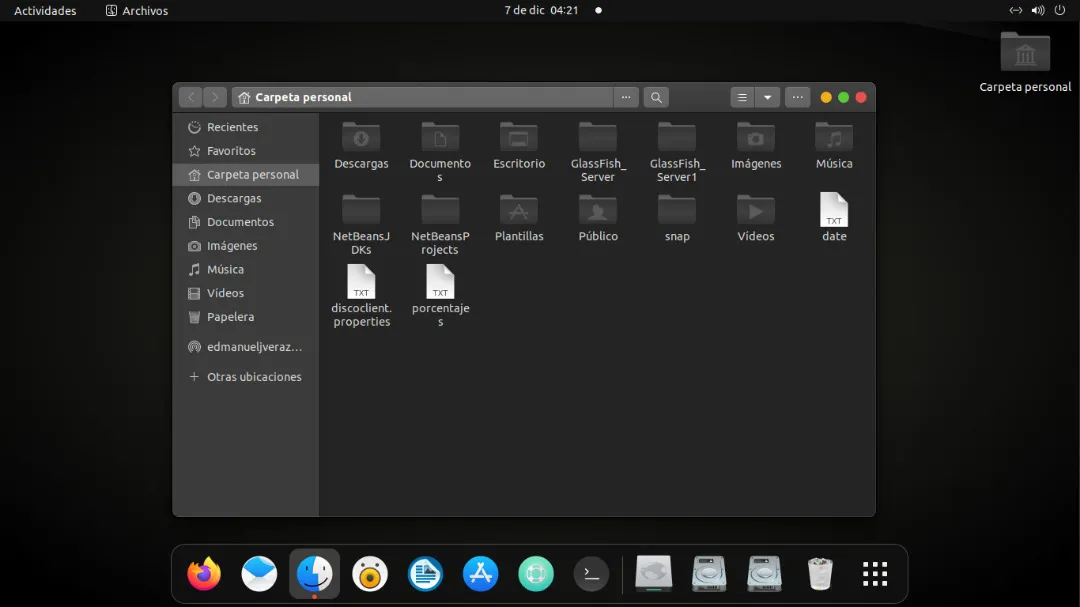Open the power menu icon
Viewport: 1080px width, 607px height.
(x=1059, y=10)
